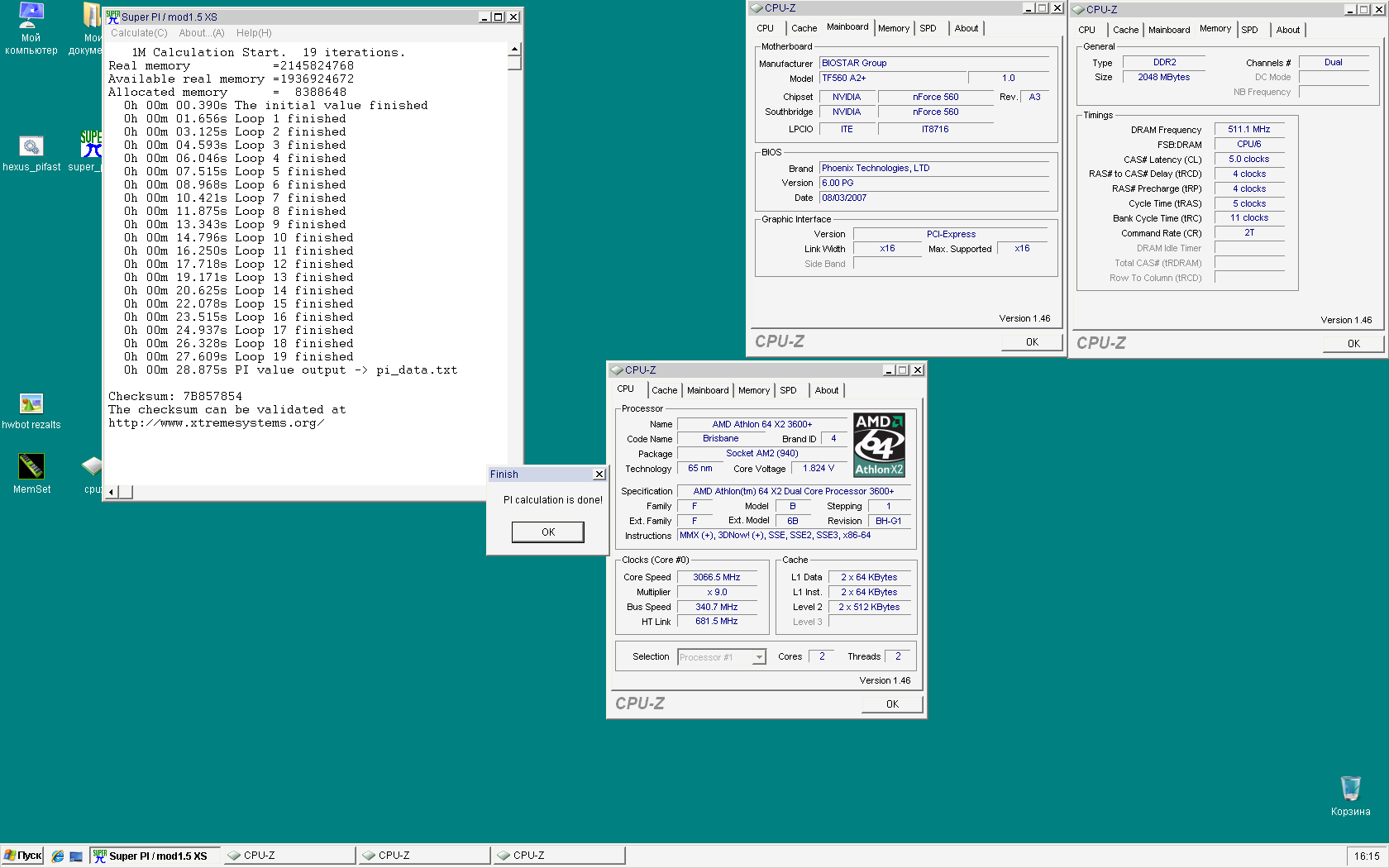This screenshot has height=868, width=1389.
Task: Switch to Cache tab in CPU-Z processor window
Action: pyautogui.click(x=664, y=390)
